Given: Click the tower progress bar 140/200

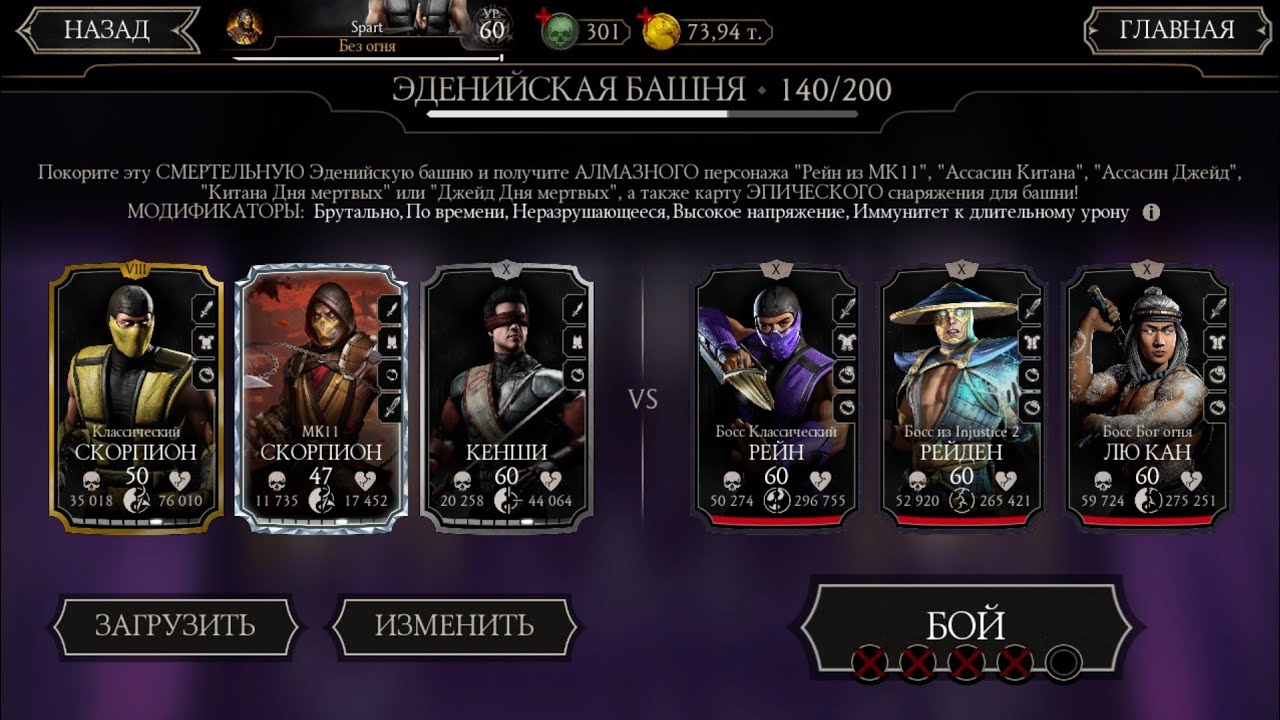Looking at the screenshot, I should tap(642, 114).
